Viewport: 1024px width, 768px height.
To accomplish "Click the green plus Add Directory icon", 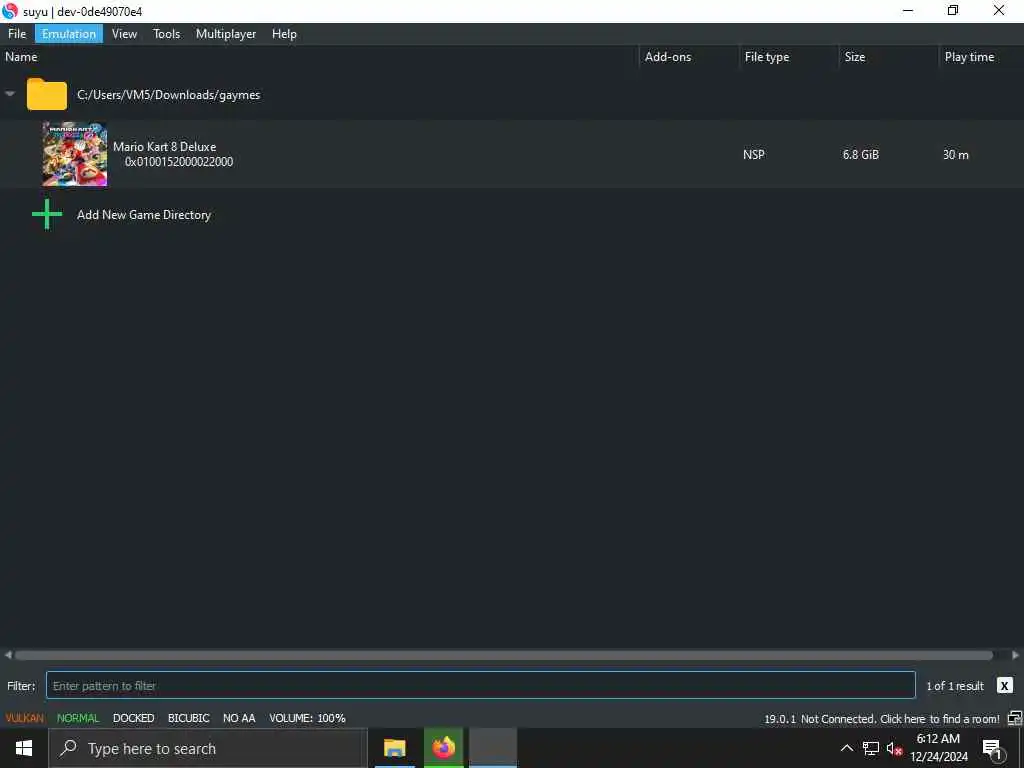I will click(47, 214).
